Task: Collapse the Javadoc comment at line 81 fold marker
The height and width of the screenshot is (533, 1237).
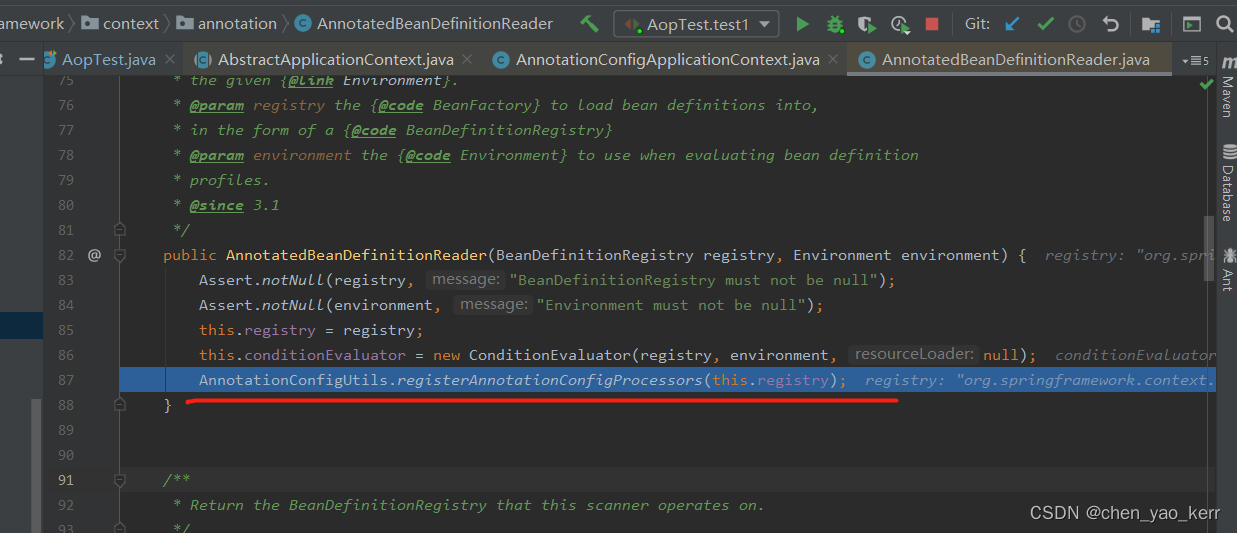Action: pos(120,230)
